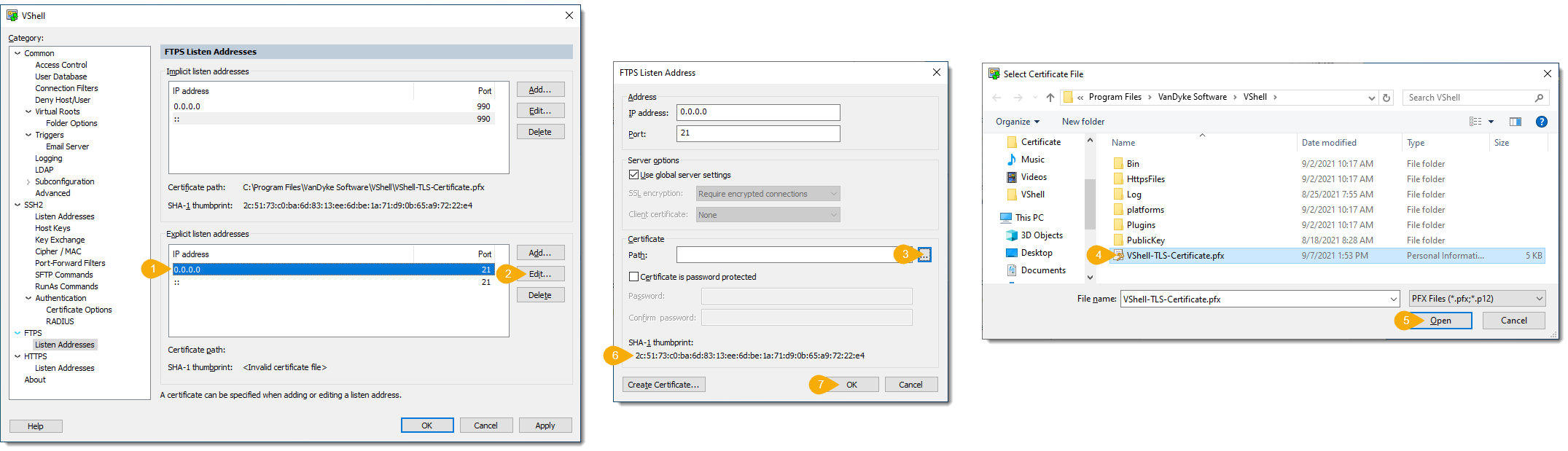Click the Search VShell box

pyautogui.click(x=1475, y=98)
